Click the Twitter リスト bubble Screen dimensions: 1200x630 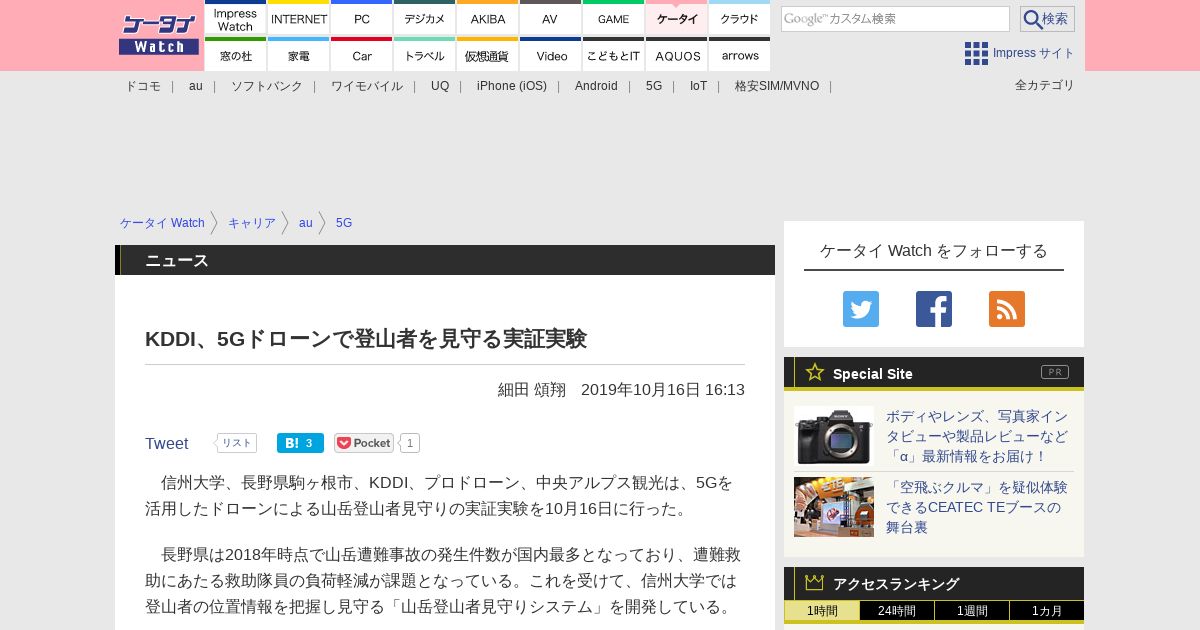pyautogui.click(x=237, y=443)
